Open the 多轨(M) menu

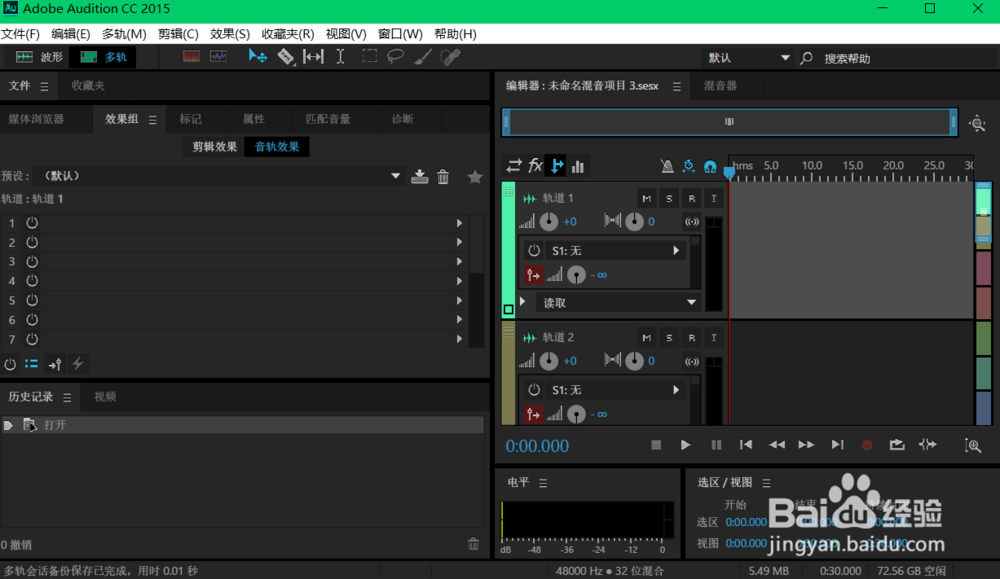[x=124, y=34]
